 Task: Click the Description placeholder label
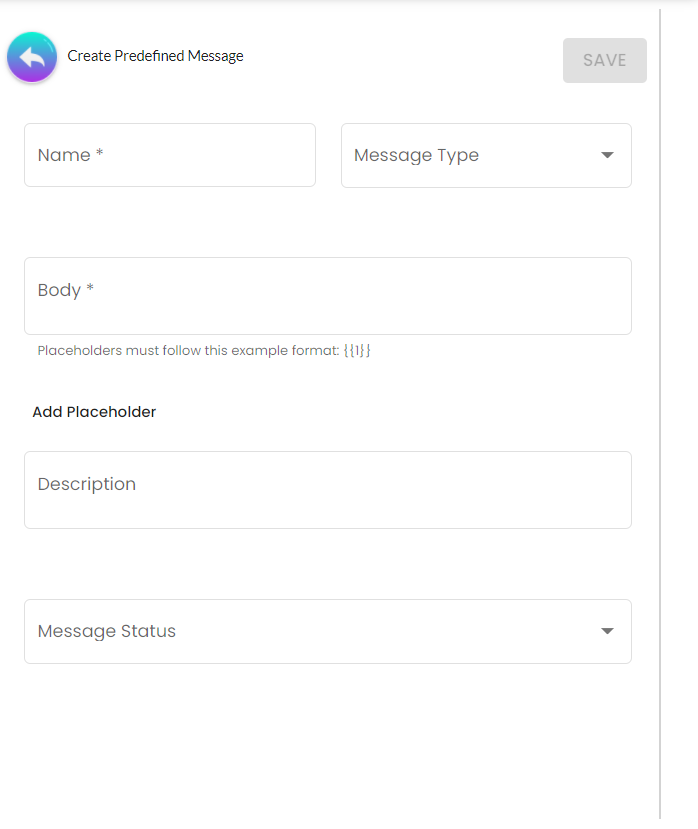(86, 484)
